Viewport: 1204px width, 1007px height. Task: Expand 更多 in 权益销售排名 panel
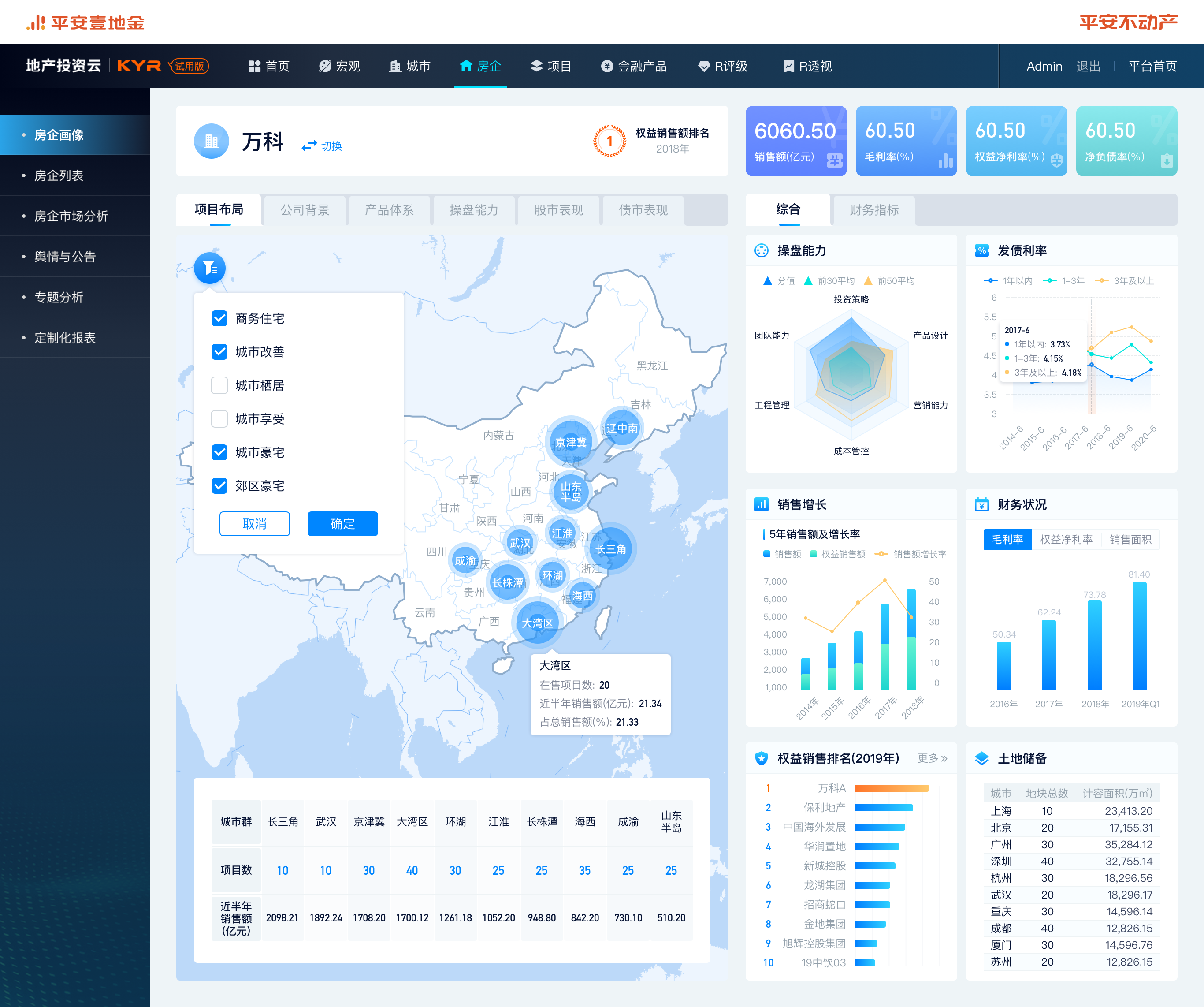tap(932, 759)
